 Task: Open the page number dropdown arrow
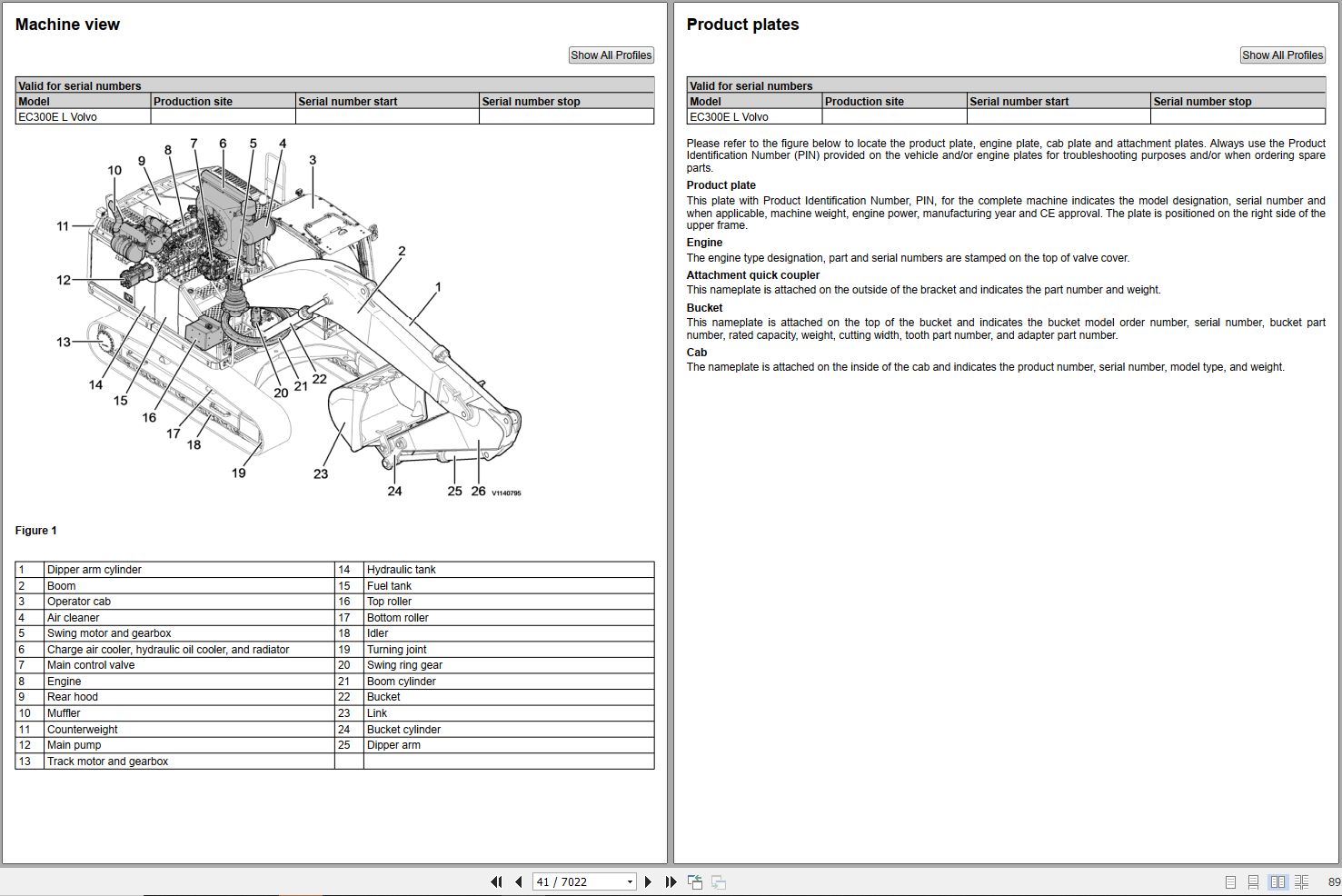[630, 882]
